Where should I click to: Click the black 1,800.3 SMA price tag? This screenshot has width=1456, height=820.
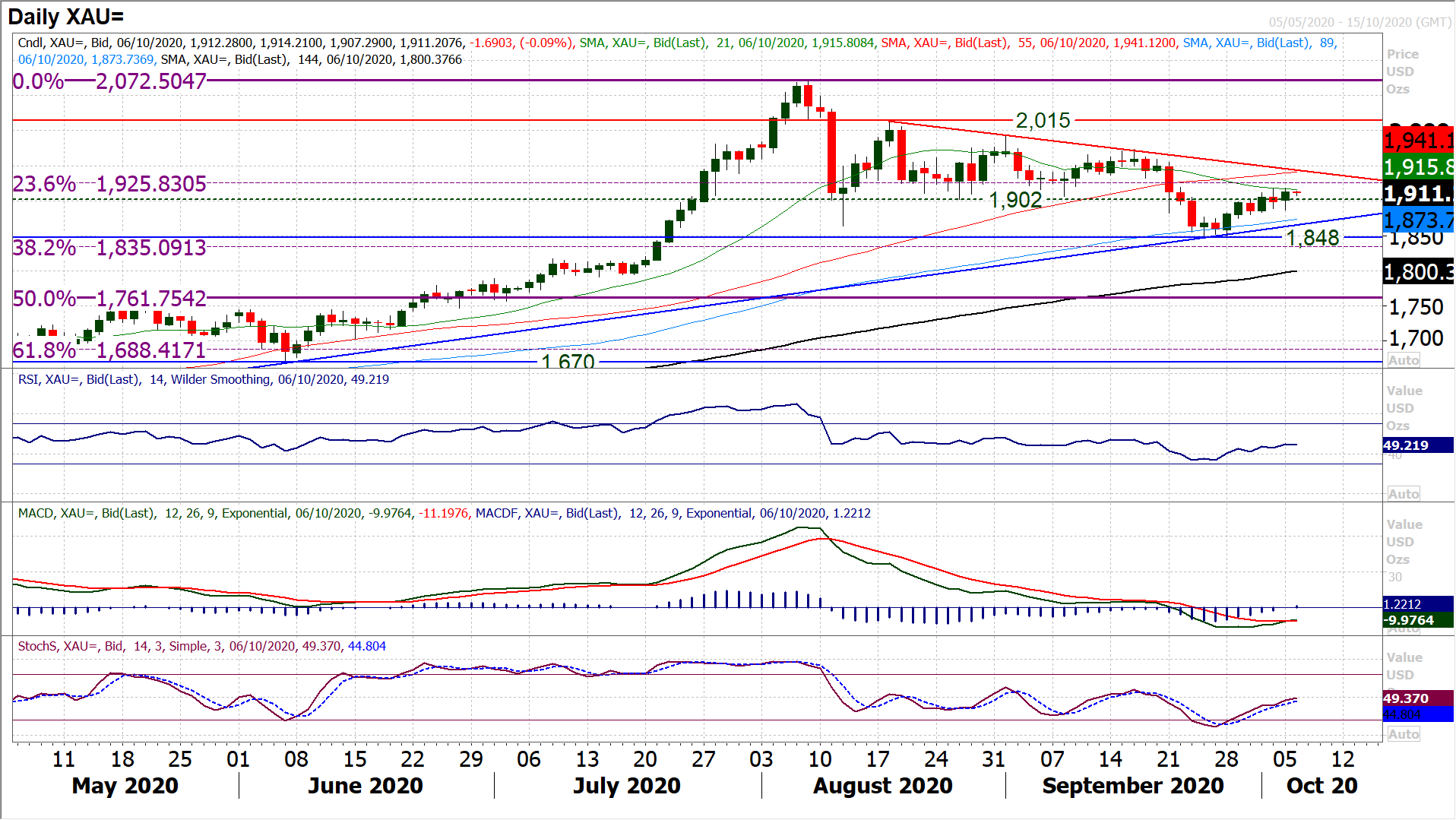[x=1418, y=271]
